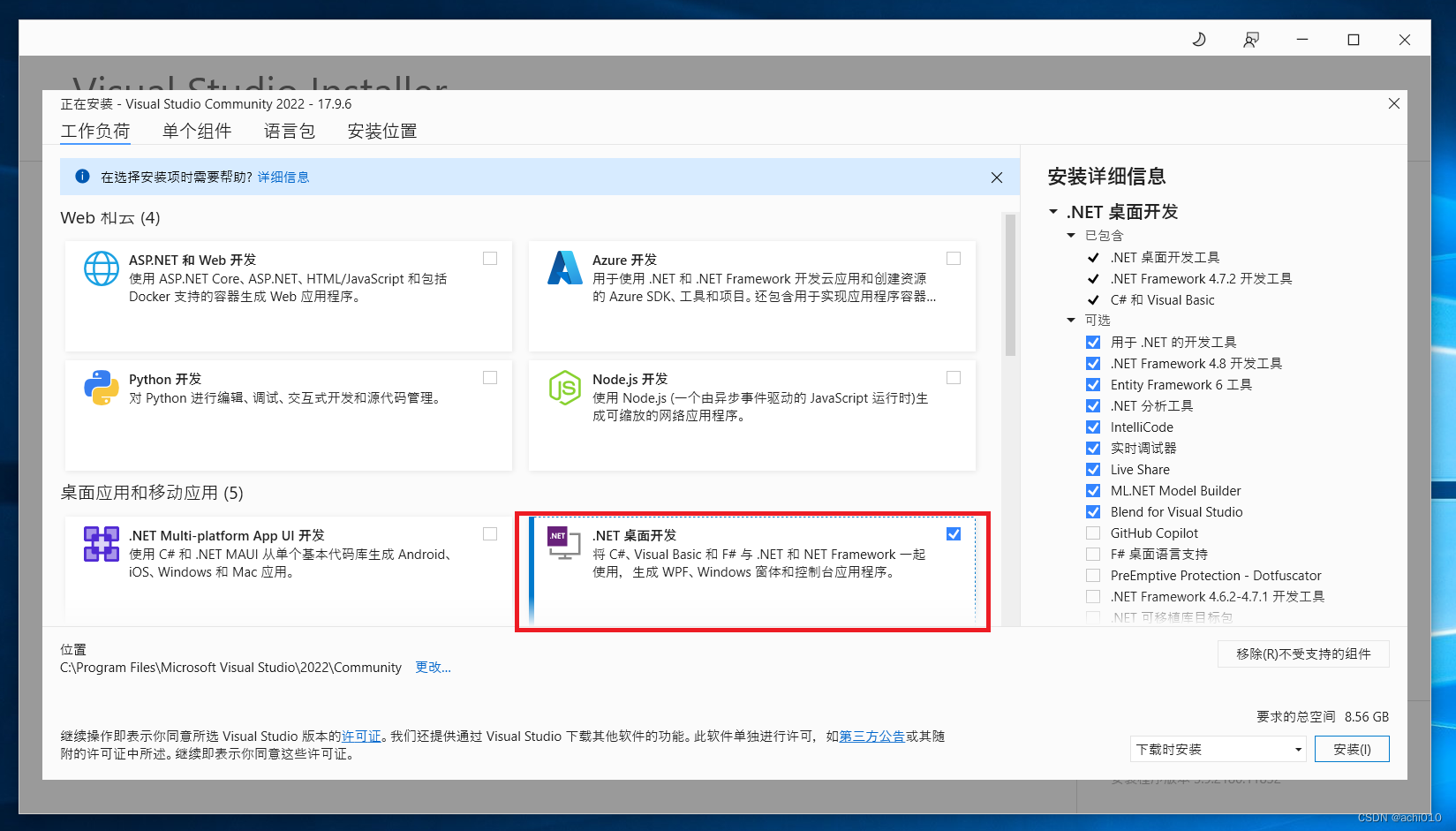The width and height of the screenshot is (1456, 831).
Task: Enable .NET Framework 4.6.2-4.7.1 开发工具 component
Action: [1093, 597]
